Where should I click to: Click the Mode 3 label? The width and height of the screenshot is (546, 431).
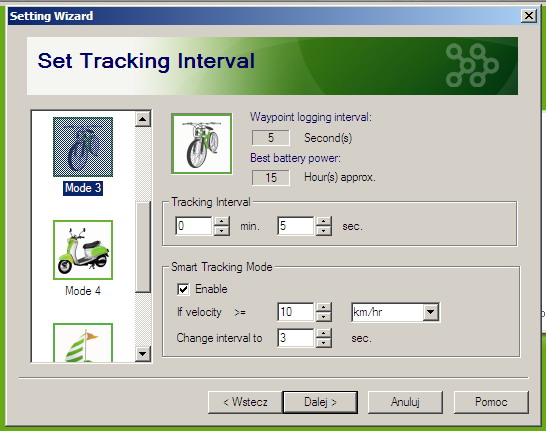83,188
